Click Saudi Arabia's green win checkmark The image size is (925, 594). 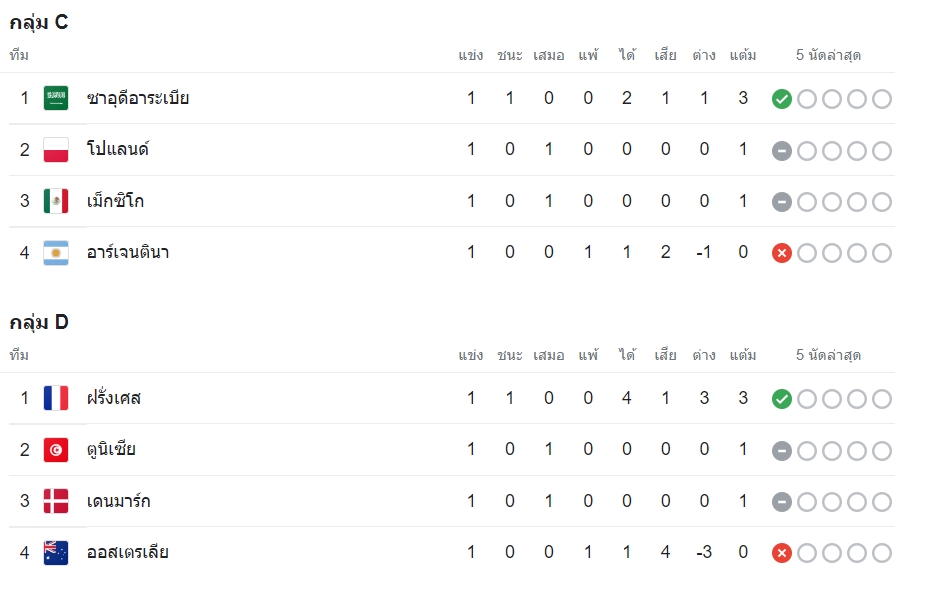coord(782,99)
